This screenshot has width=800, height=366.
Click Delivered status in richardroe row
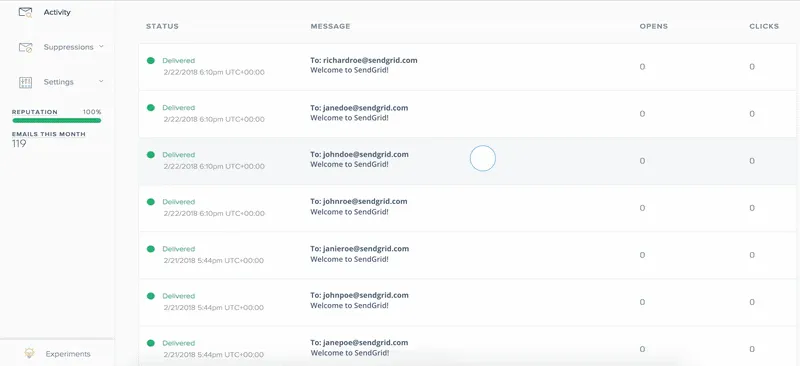[x=179, y=60]
